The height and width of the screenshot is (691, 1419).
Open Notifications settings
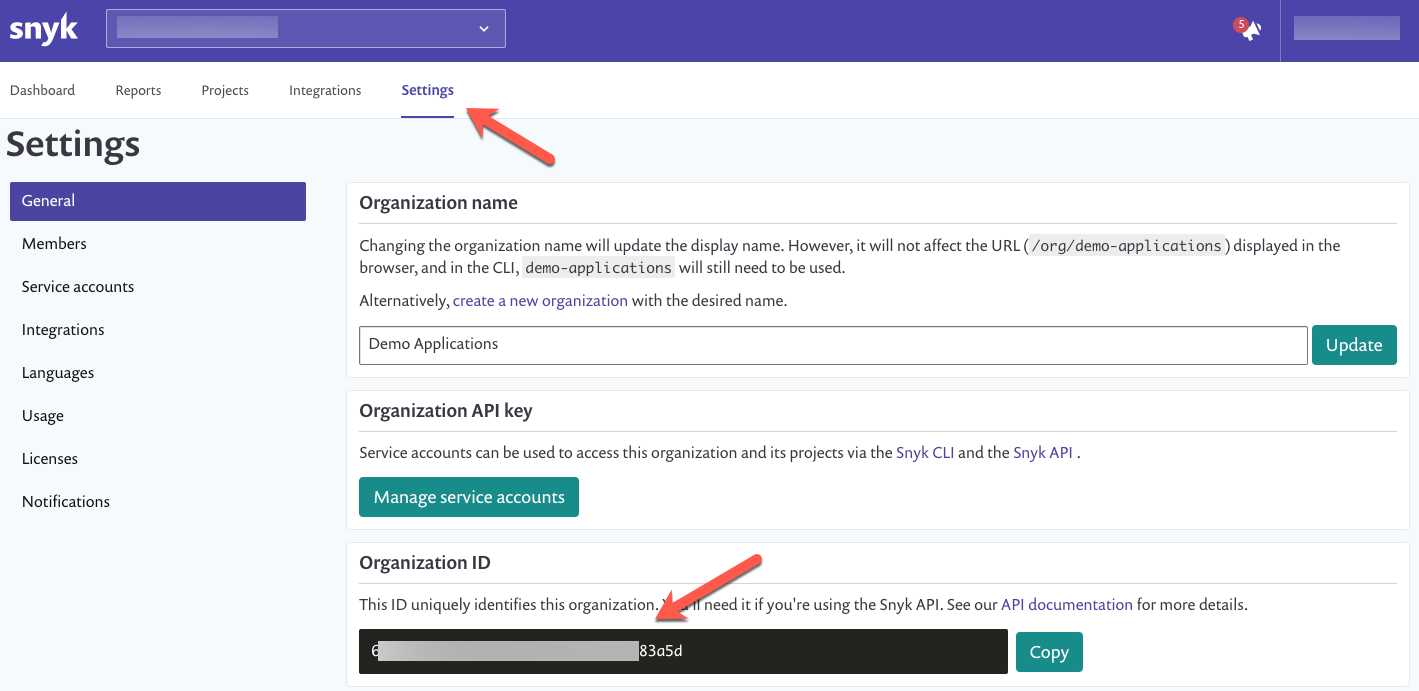point(65,501)
